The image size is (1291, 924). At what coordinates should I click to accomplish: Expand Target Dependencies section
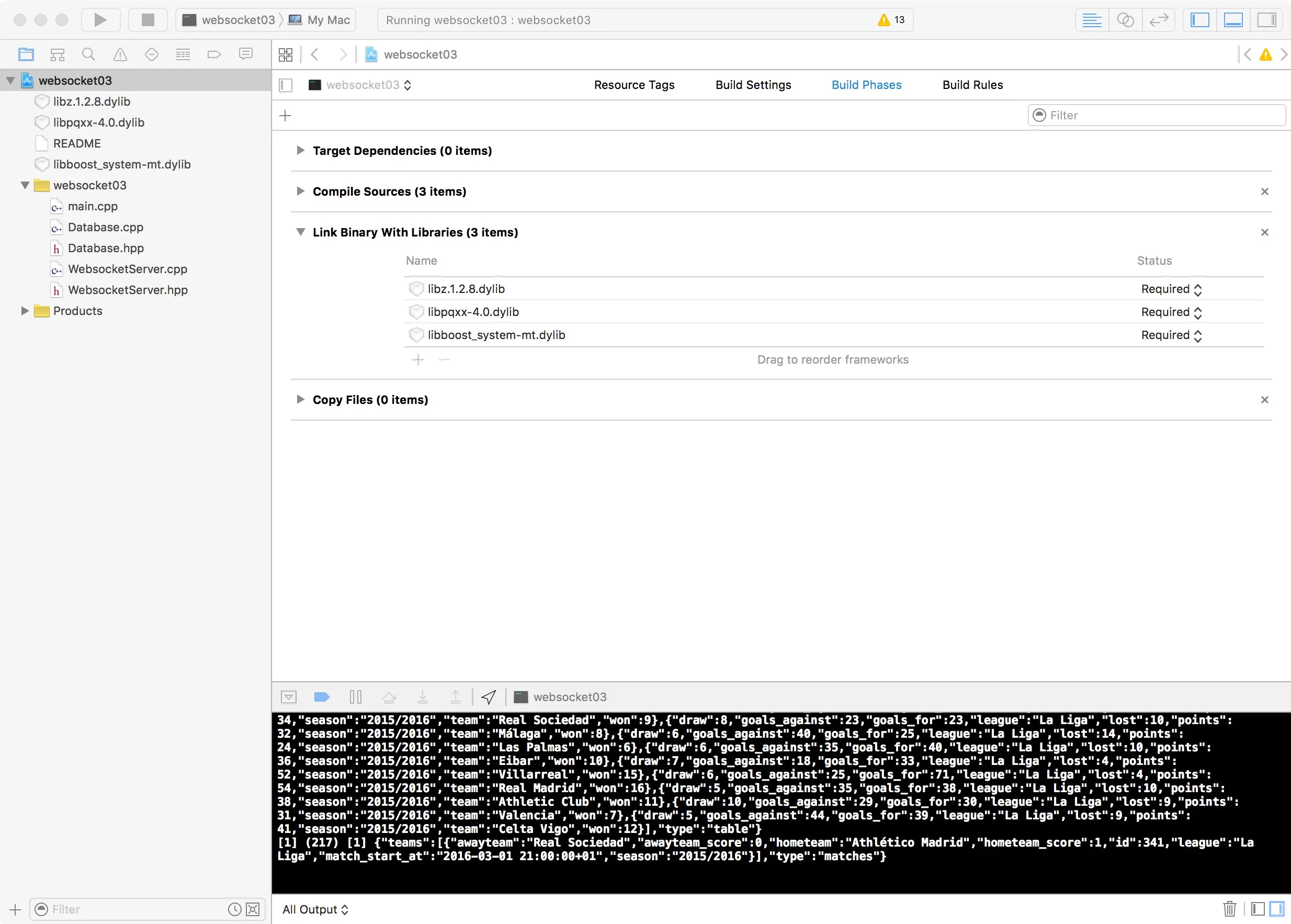tap(300, 150)
